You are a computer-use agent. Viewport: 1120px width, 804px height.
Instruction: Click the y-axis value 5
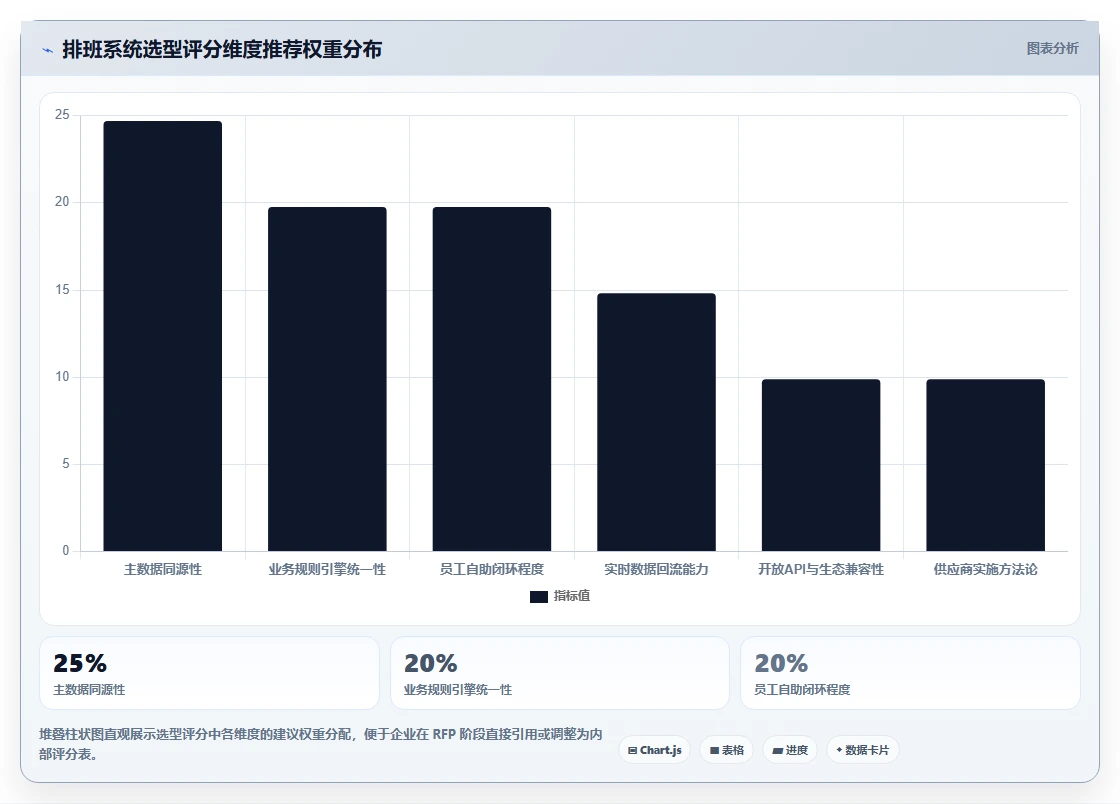pos(66,463)
